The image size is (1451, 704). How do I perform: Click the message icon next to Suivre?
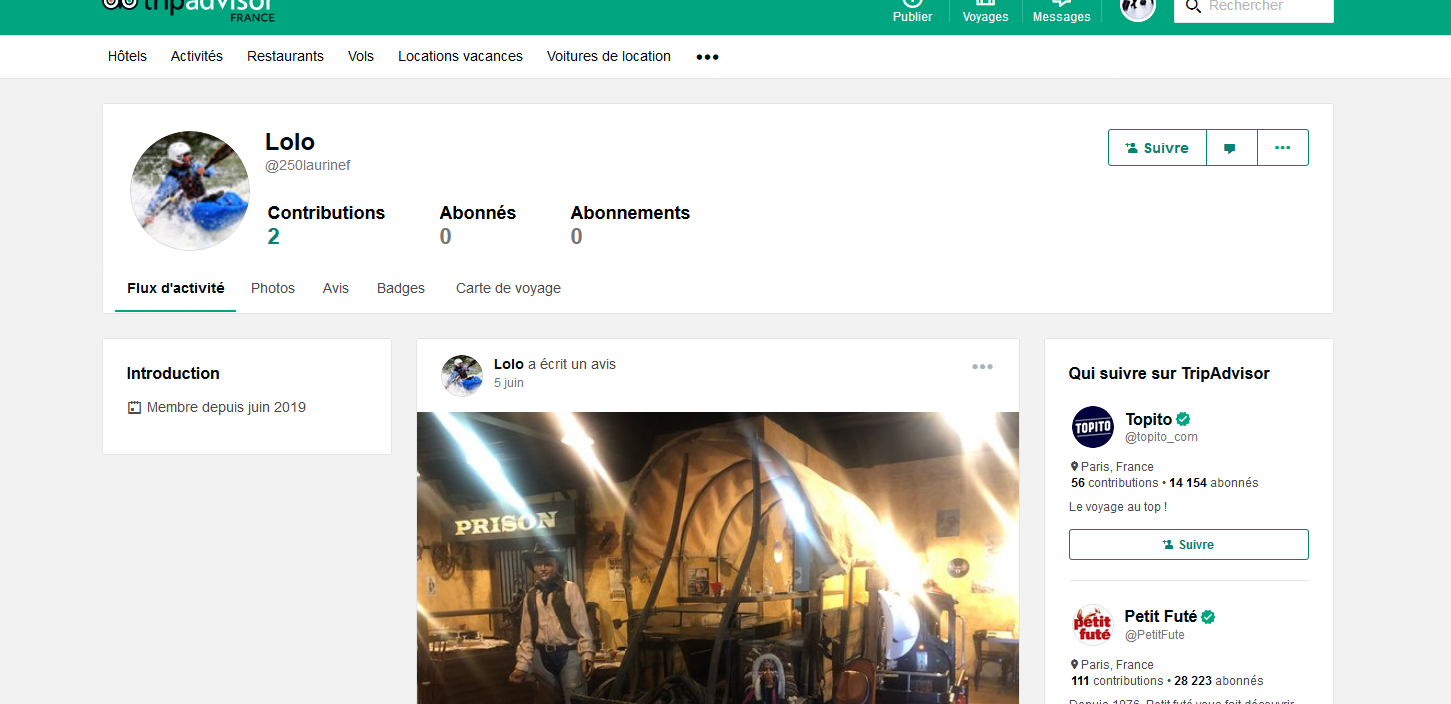(x=1231, y=148)
